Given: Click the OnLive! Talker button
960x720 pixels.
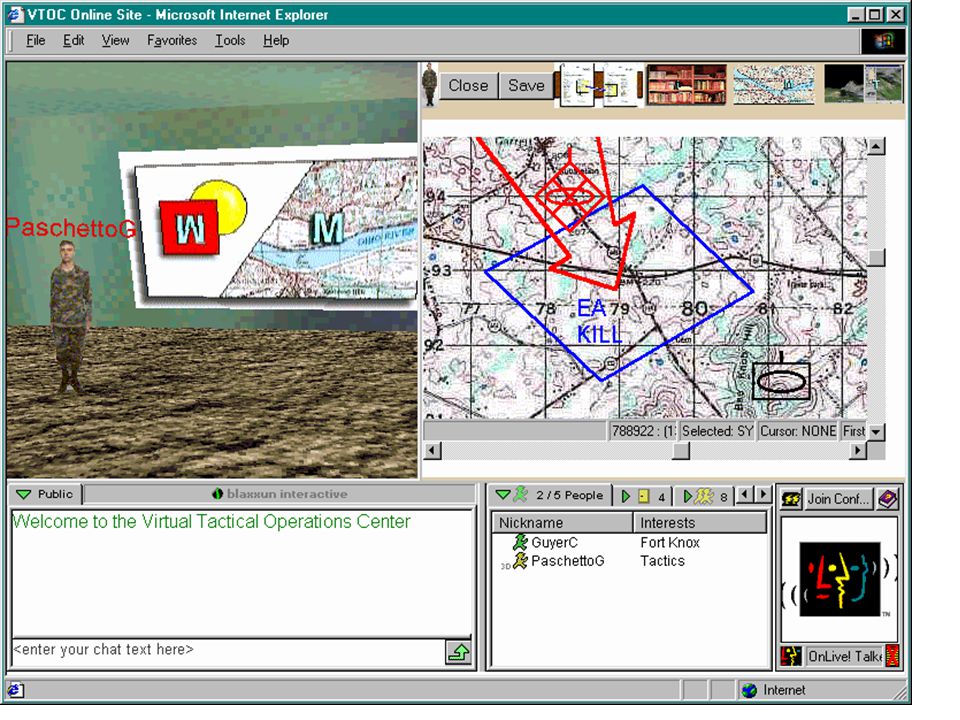Looking at the screenshot, I should (x=844, y=656).
